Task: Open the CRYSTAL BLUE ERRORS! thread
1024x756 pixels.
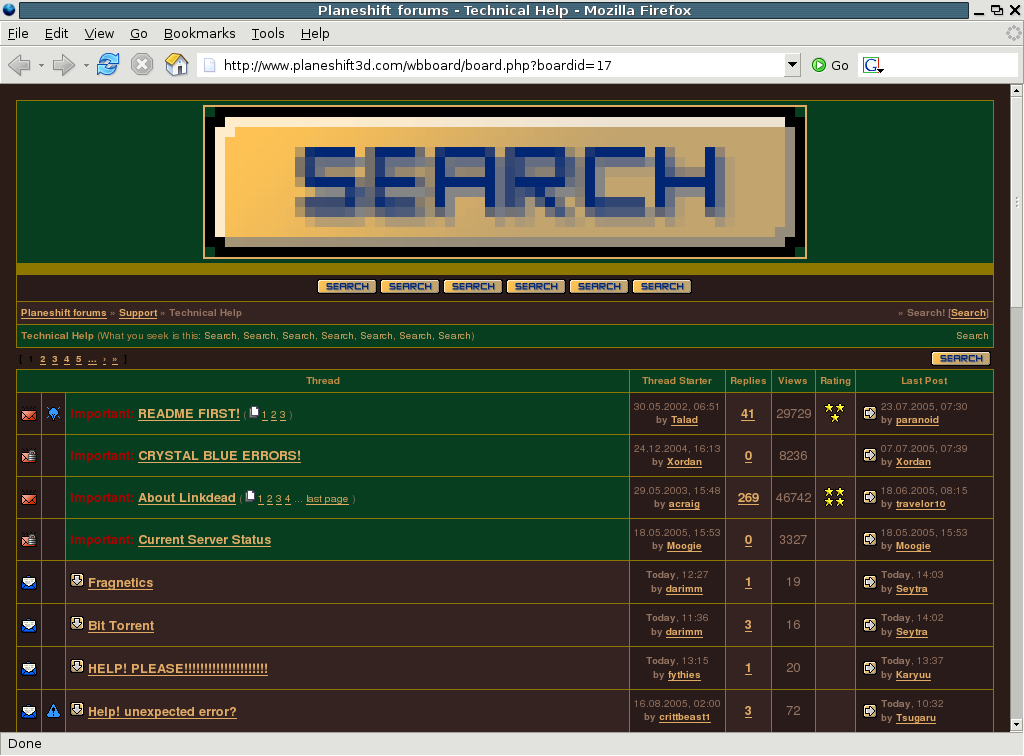Action: coord(219,456)
